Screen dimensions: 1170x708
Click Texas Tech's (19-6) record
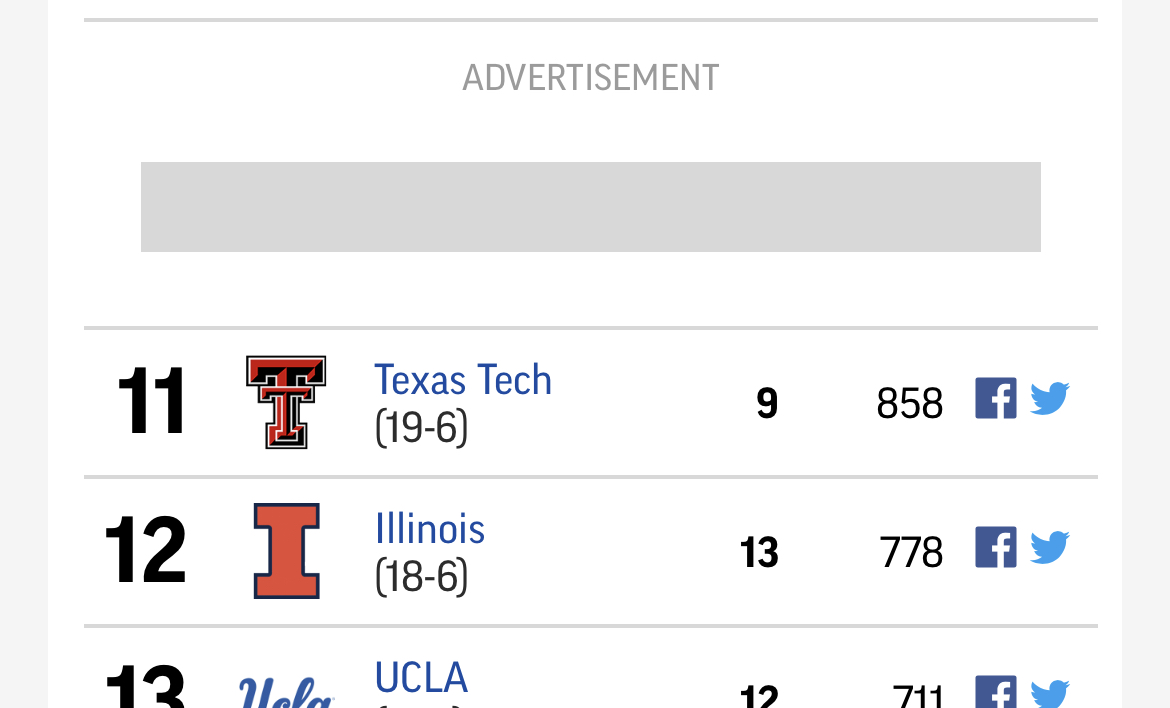tap(421, 428)
